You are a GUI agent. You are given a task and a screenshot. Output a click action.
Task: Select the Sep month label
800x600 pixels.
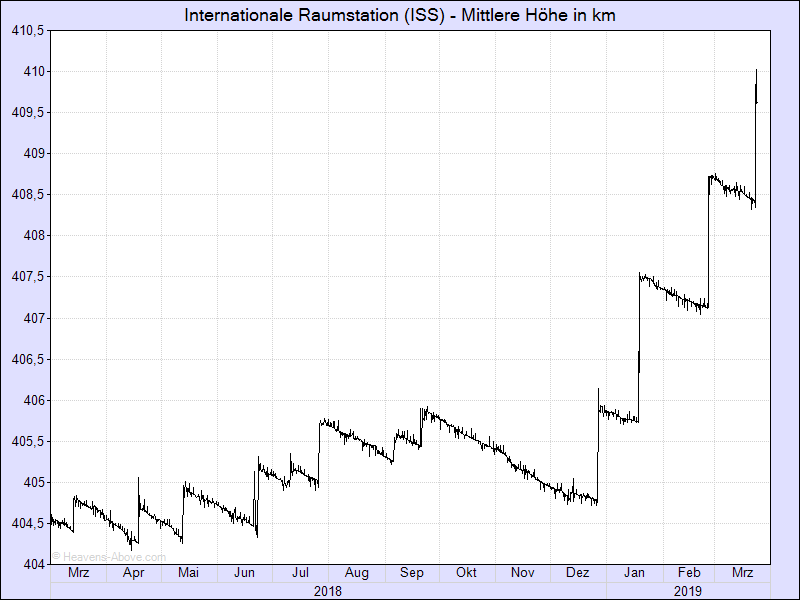(x=412, y=573)
